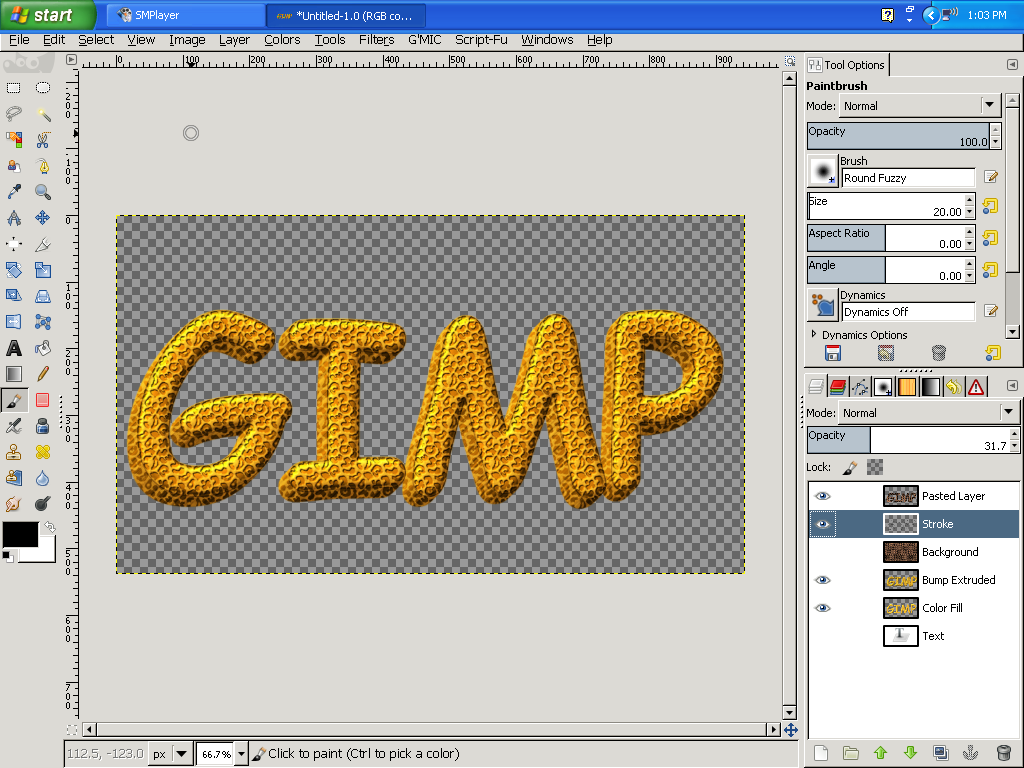This screenshot has width=1024, height=768.
Task: Activate the Scissors Select tool
Action: (43, 140)
